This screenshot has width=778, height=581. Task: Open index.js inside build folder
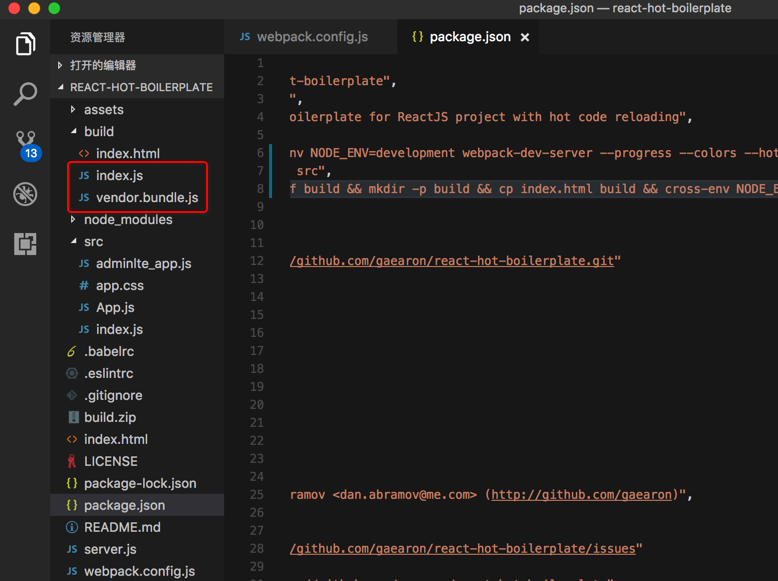point(137,176)
